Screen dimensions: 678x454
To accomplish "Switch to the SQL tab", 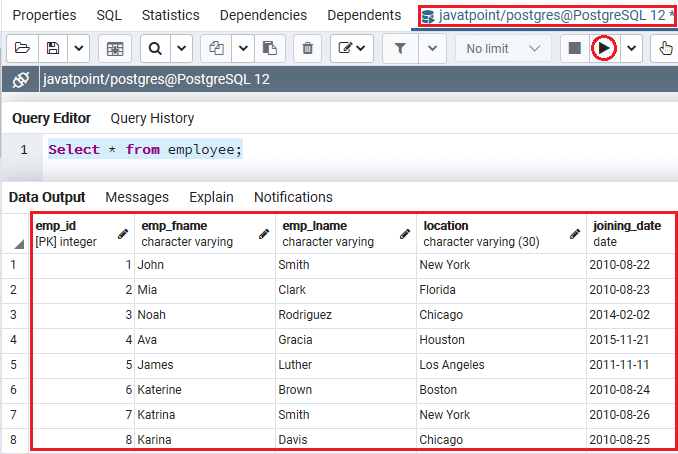I will 109,15.
